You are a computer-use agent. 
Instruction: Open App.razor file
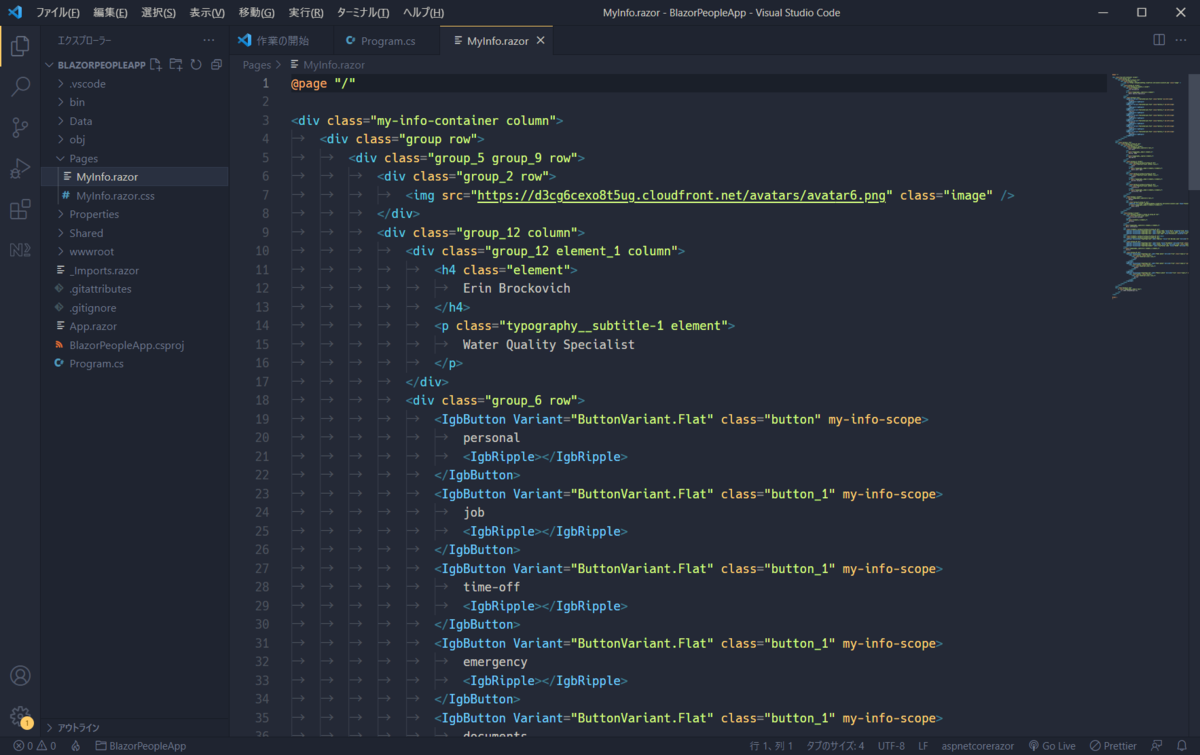[x=93, y=326]
